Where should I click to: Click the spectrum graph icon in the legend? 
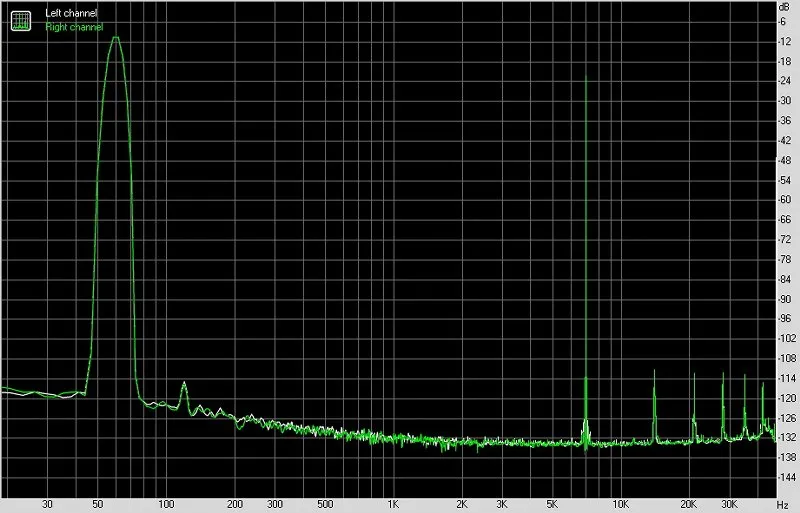pyautogui.click(x=21, y=20)
